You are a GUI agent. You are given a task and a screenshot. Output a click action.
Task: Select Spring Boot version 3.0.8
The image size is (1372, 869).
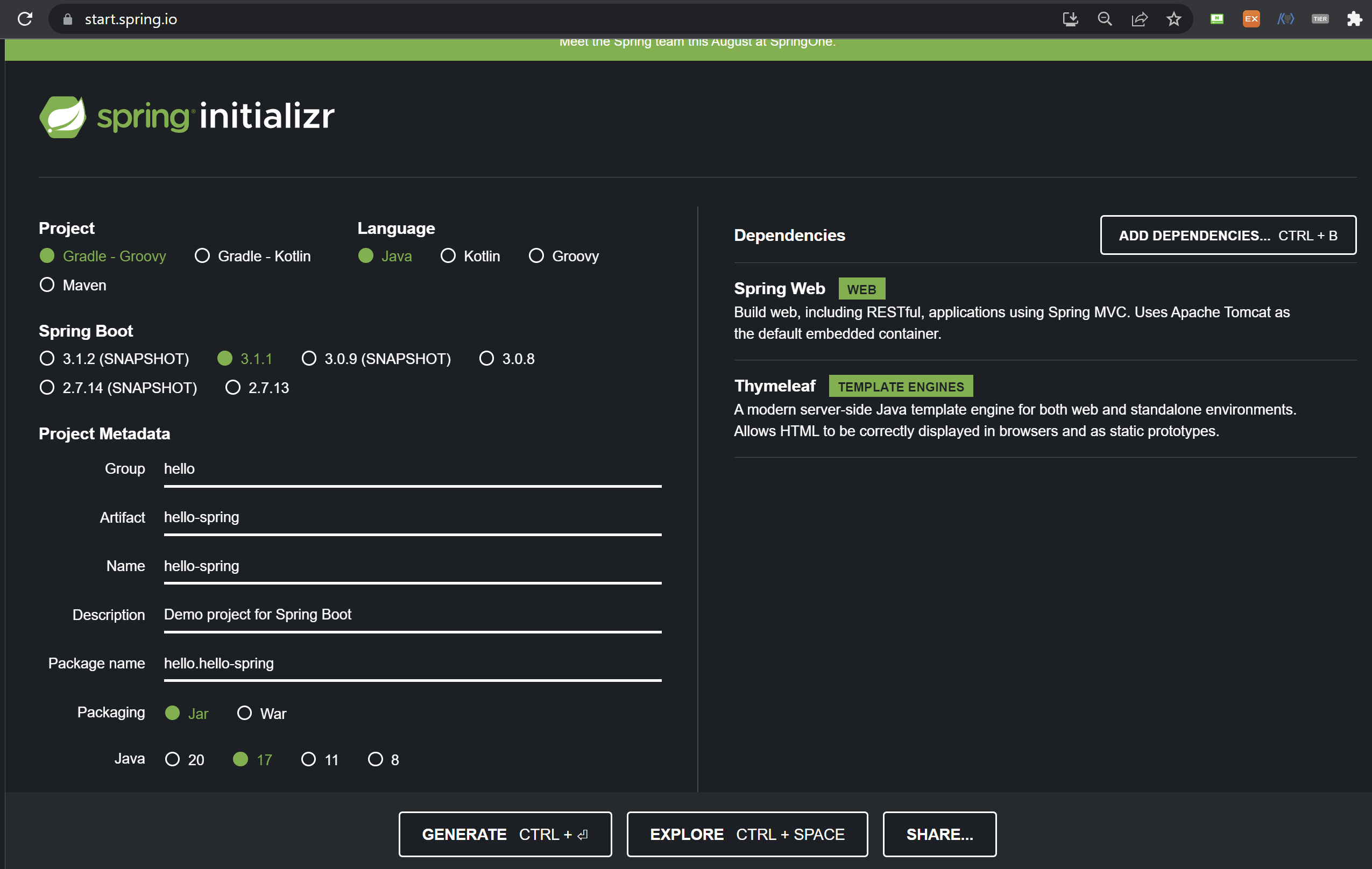coord(486,358)
